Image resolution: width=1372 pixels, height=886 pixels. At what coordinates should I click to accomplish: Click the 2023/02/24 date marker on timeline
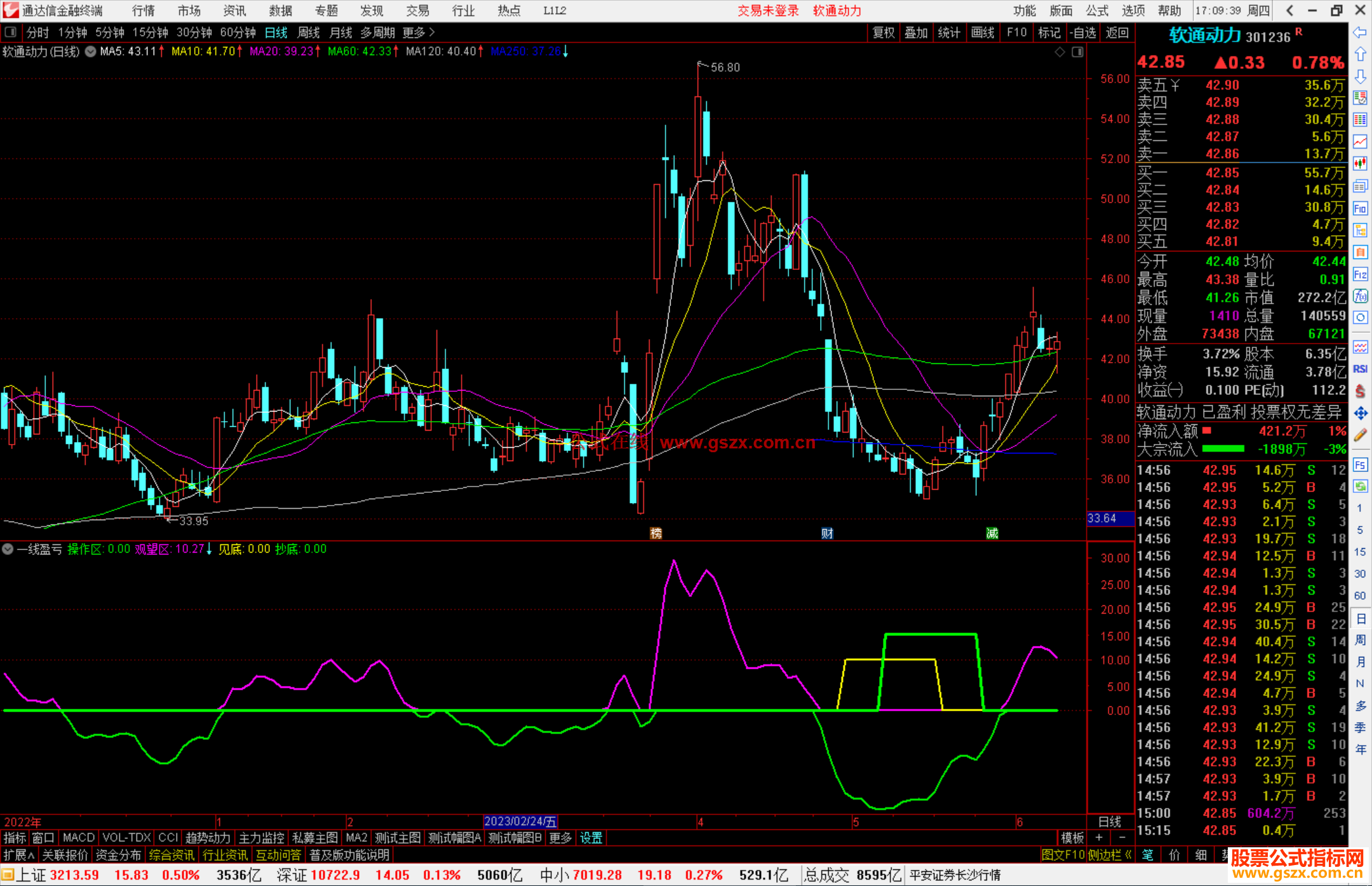click(x=520, y=822)
